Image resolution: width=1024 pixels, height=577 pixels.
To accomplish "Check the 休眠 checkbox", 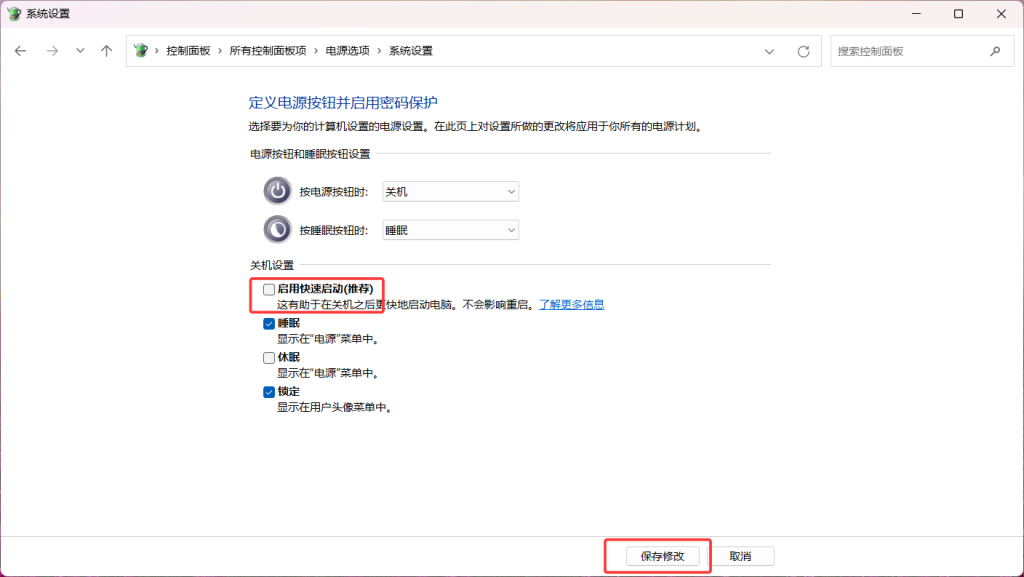I will coord(268,358).
